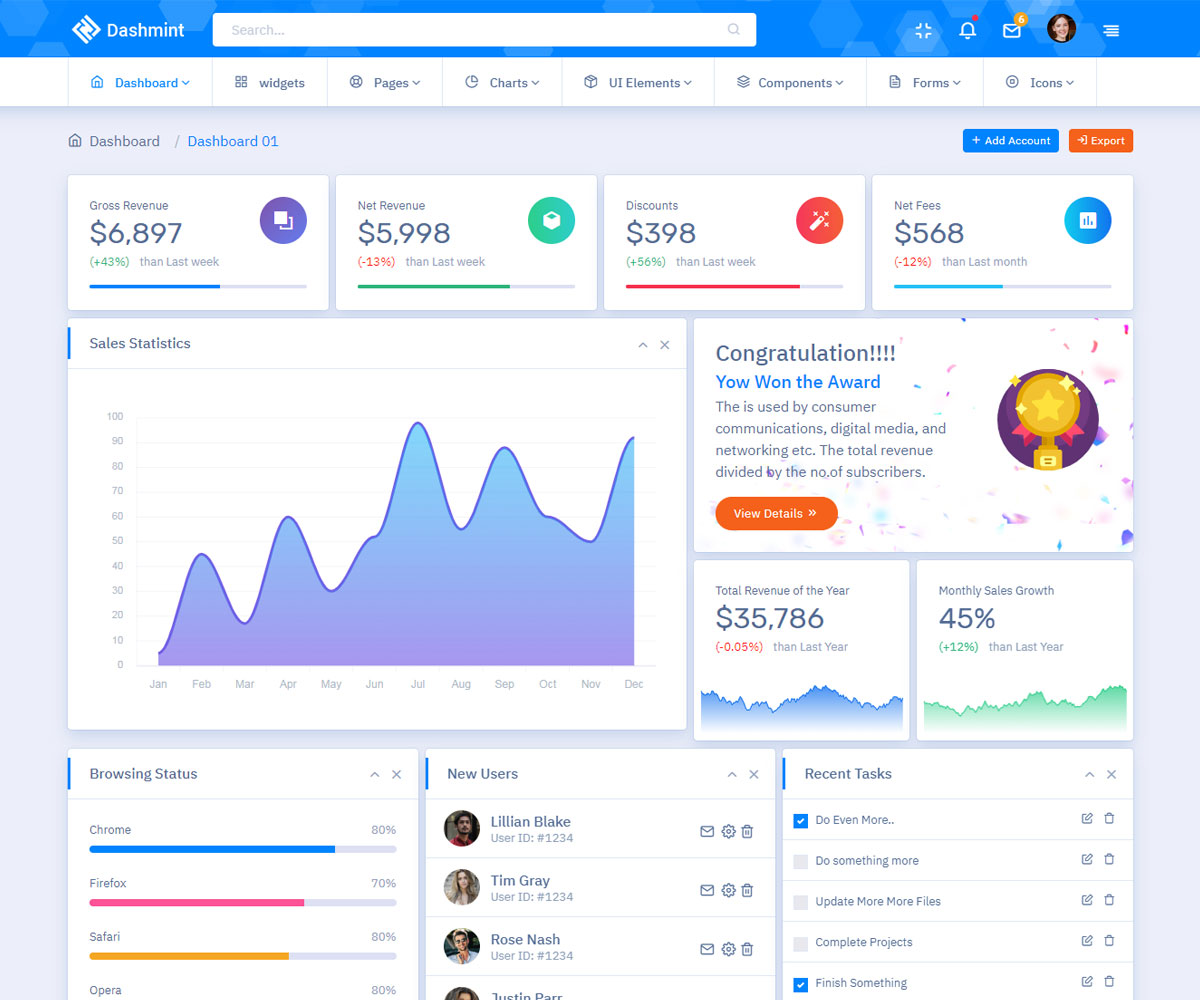Uncheck the "Finish Something" task checkbox
This screenshot has height=1000, width=1200.
pos(800,984)
